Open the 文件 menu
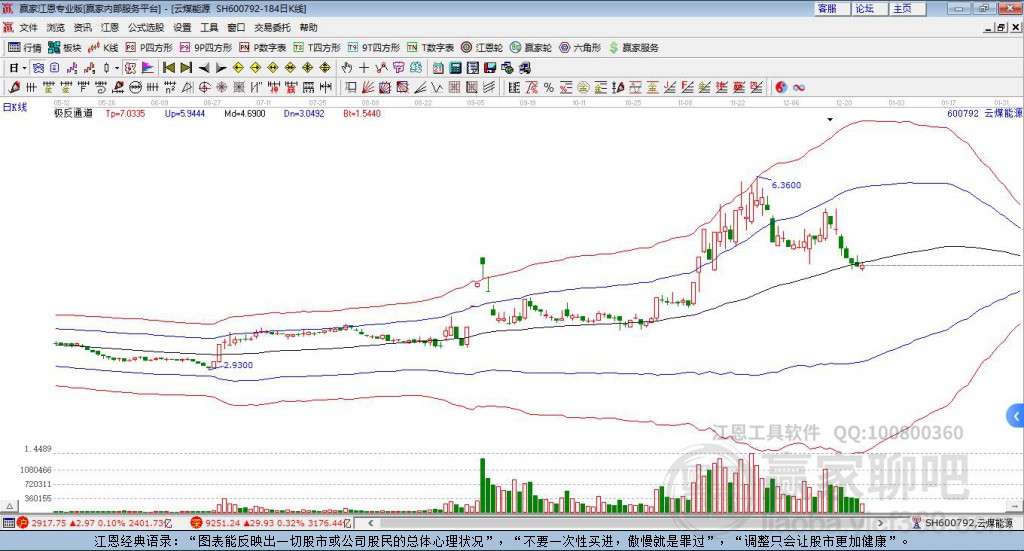1024x551 pixels. 29,27
